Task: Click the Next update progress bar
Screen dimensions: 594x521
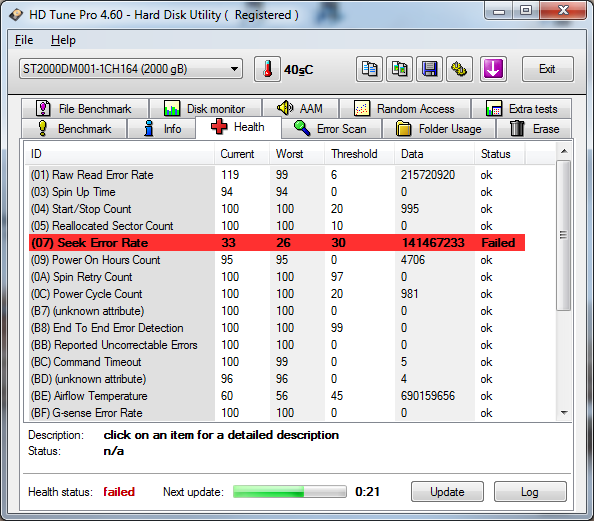Action: coord(290,492)
